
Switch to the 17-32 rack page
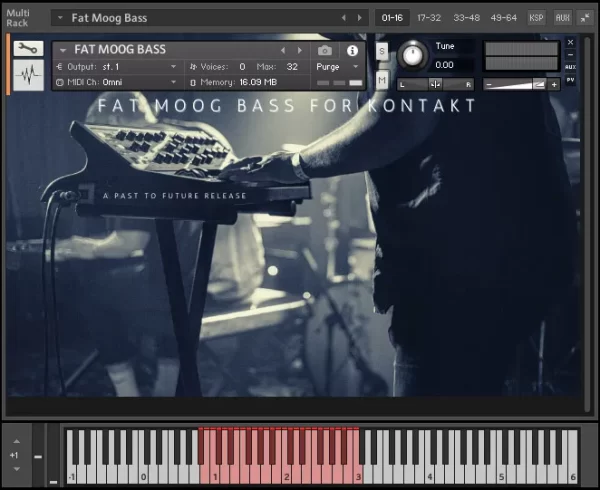pos(429,18)
